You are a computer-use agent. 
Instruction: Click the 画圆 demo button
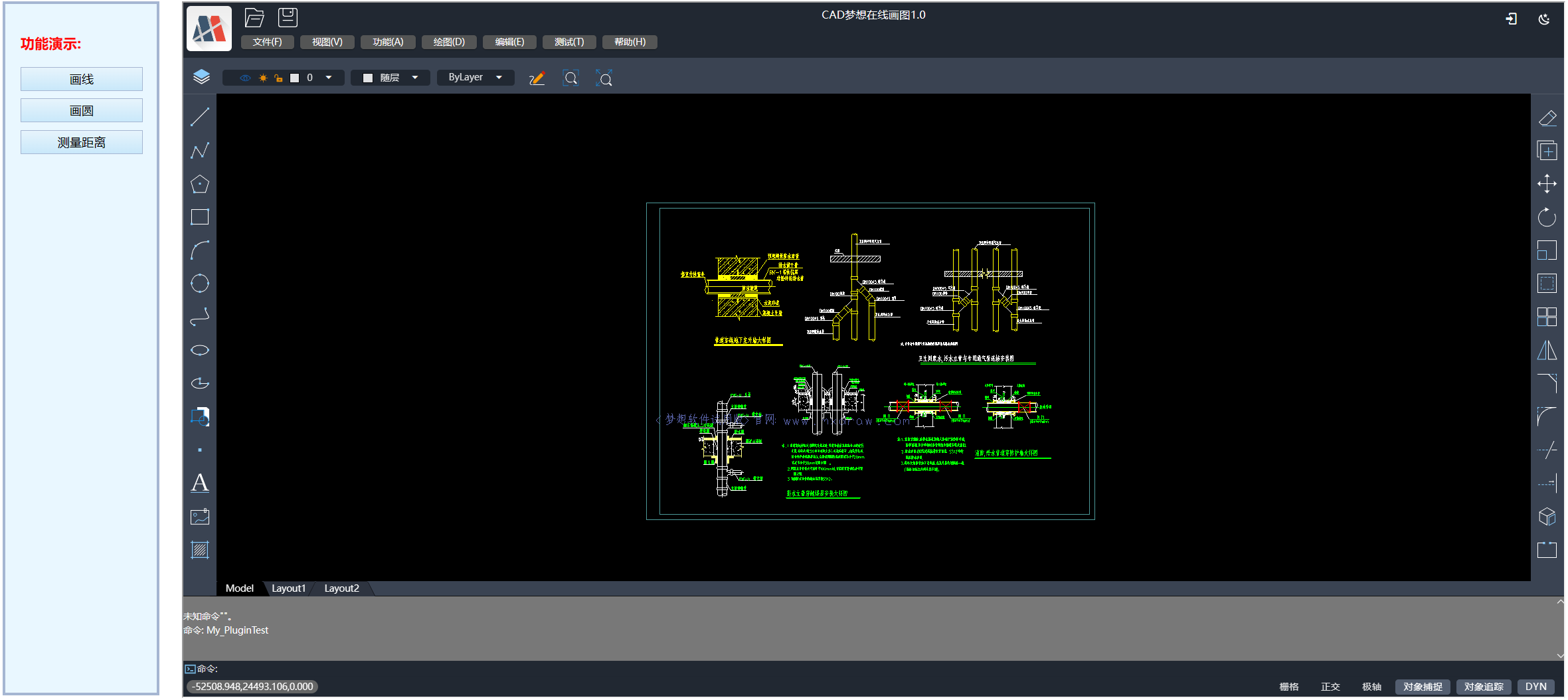(x=82, y=111)
